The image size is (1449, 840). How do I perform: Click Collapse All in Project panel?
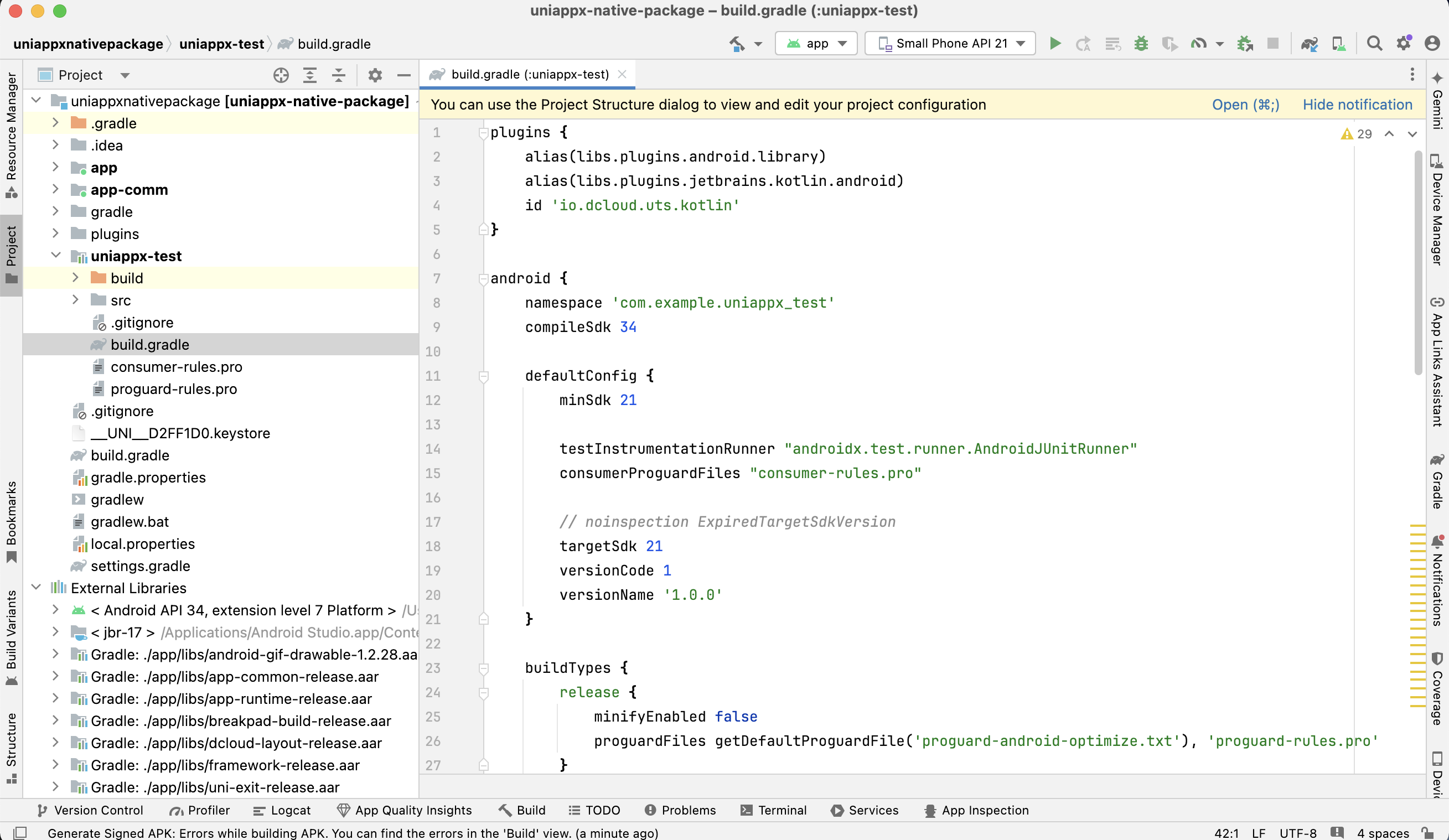[x=339, y=75]
